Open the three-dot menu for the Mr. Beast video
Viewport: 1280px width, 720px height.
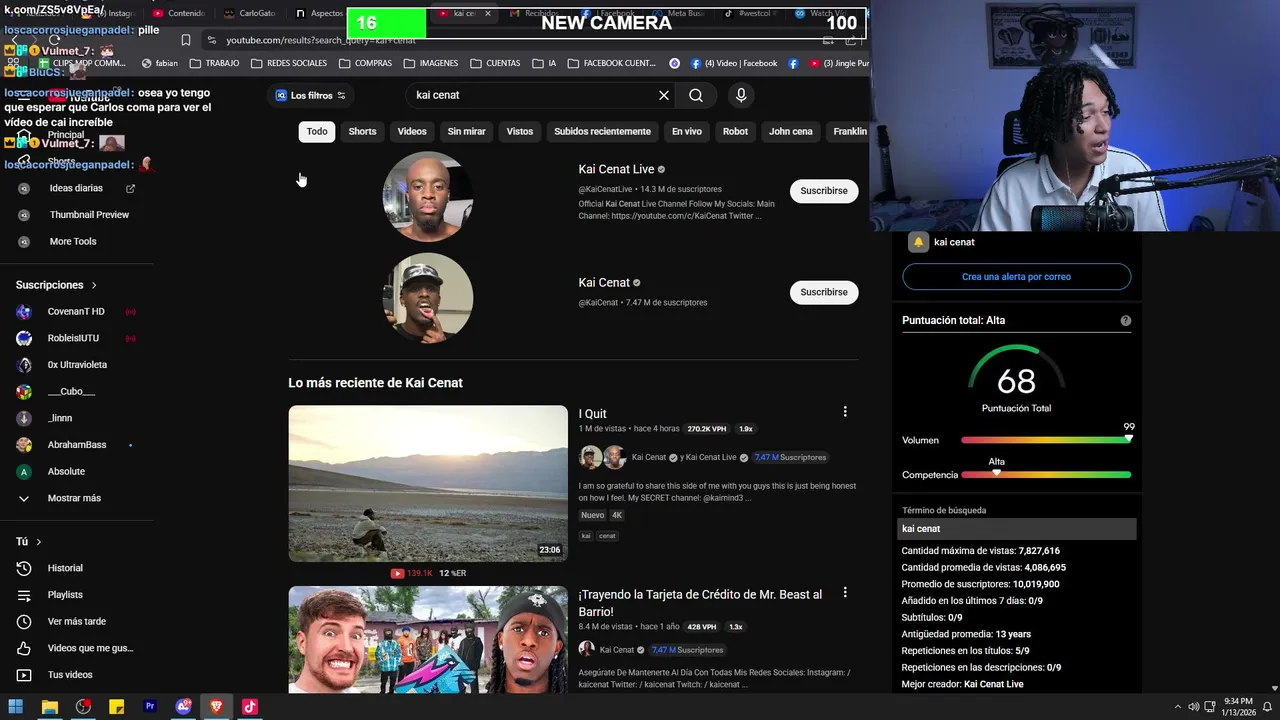pos(845,593)
